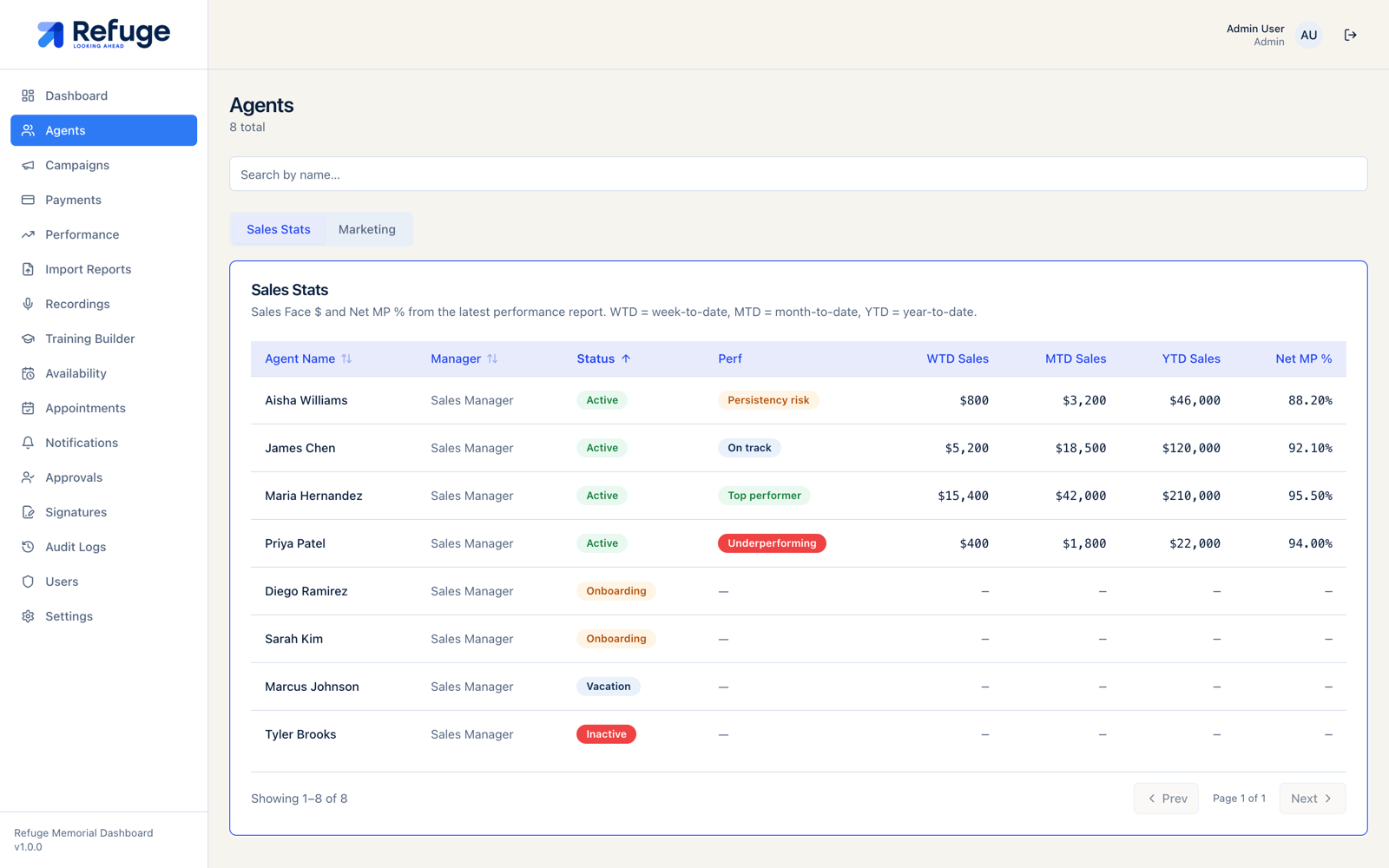Click the Vacation status badge for Marcus Johnson
This screenshot has height=868, width=1389.
[609, 687]
